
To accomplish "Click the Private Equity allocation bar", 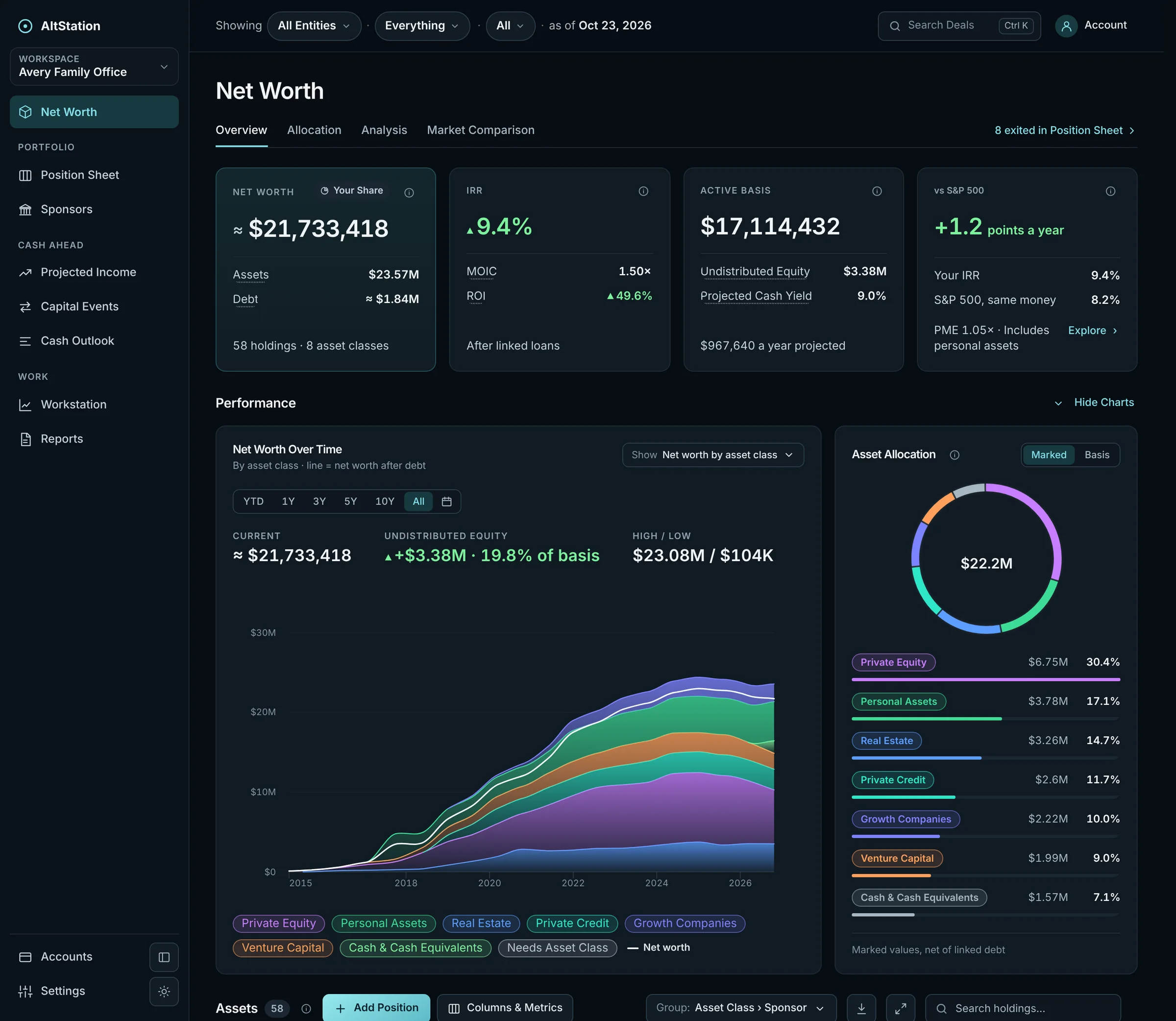I will 985,679.
